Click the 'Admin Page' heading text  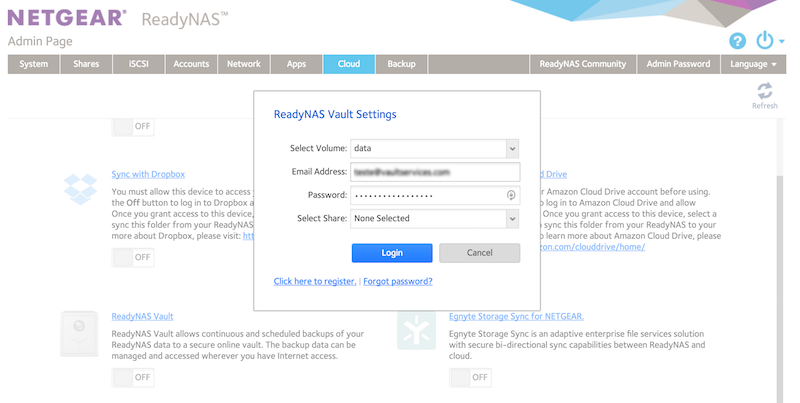click(x=40, y=42)
